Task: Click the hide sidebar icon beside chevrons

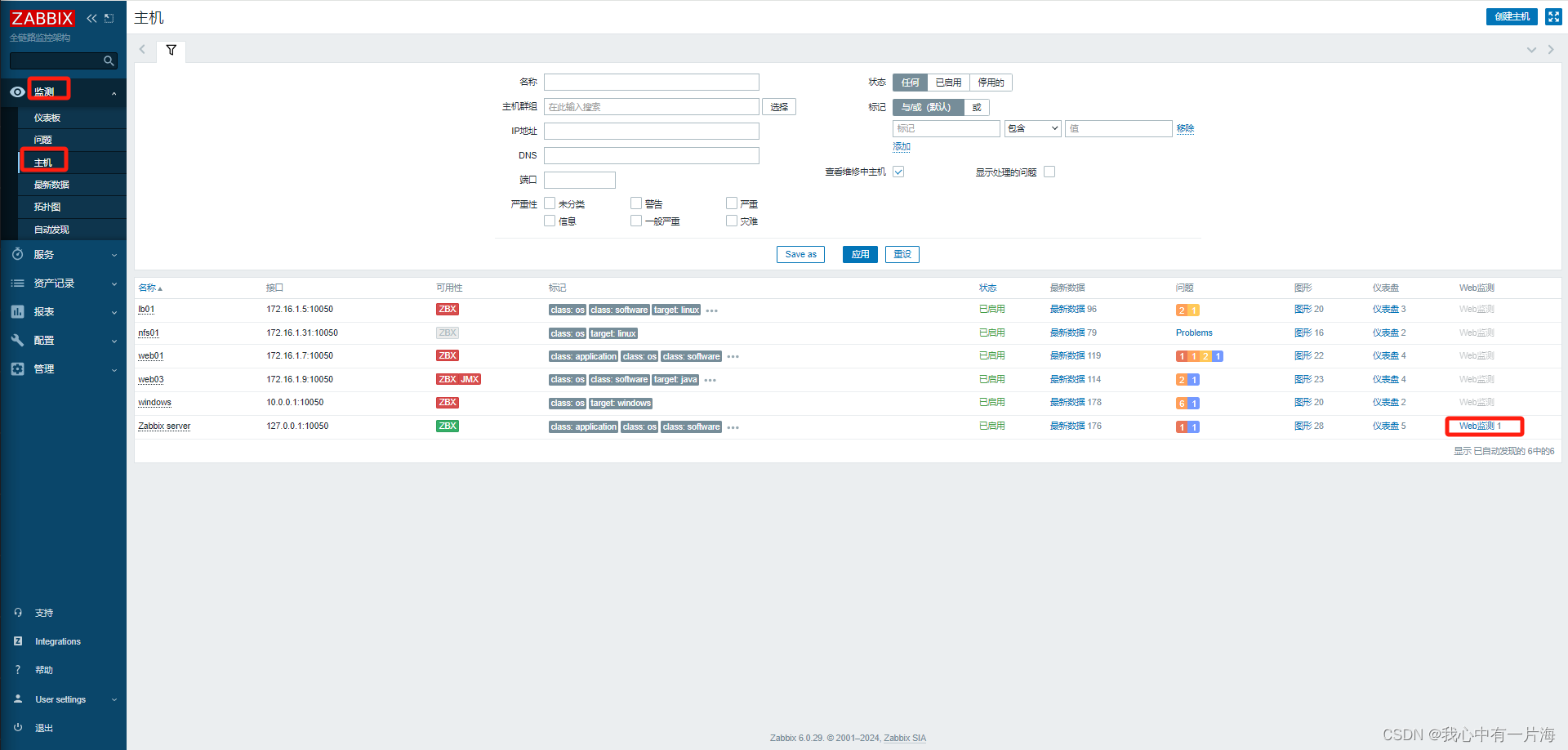Action: [109, 18]
